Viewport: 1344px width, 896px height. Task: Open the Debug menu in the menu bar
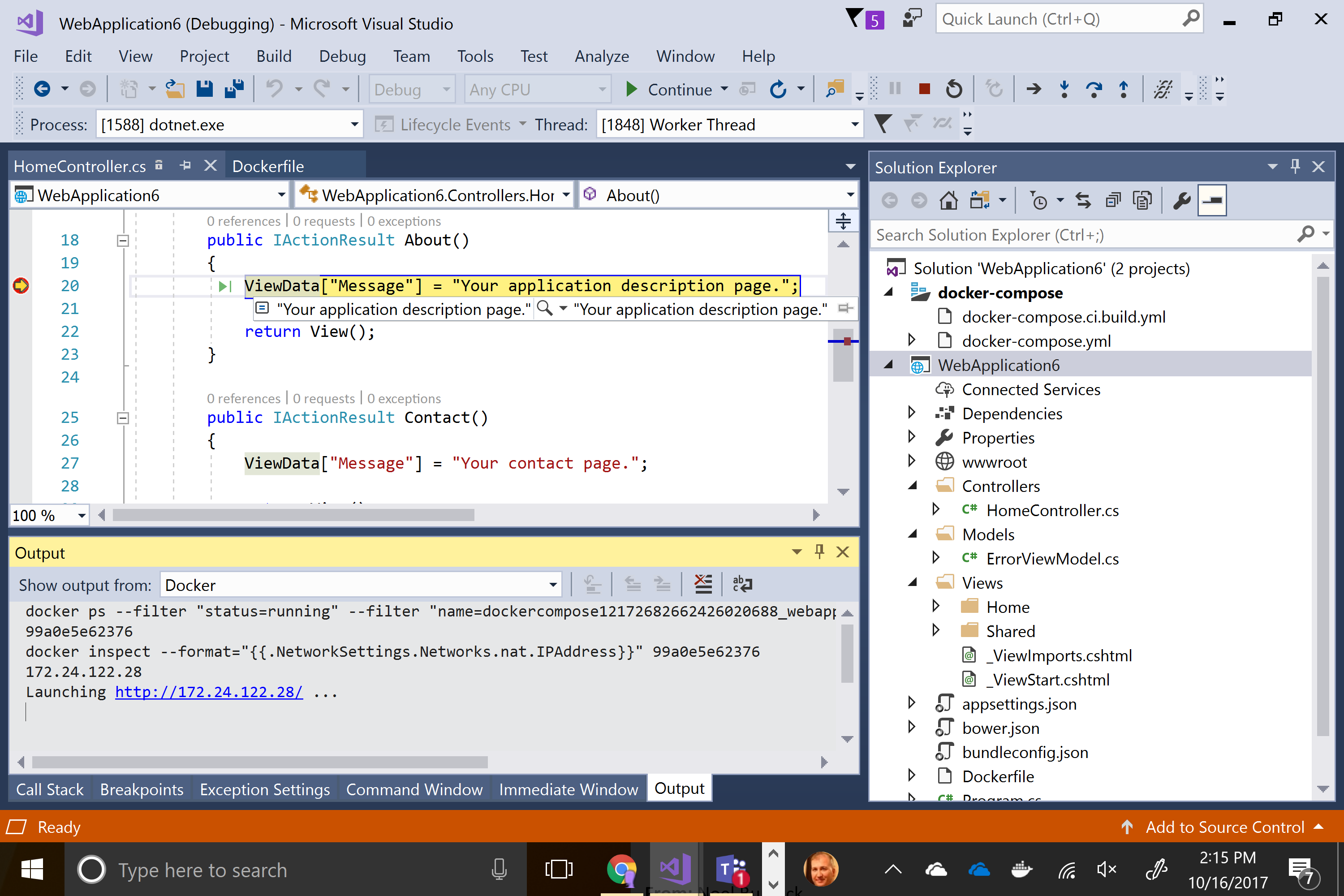pos(341,55)
